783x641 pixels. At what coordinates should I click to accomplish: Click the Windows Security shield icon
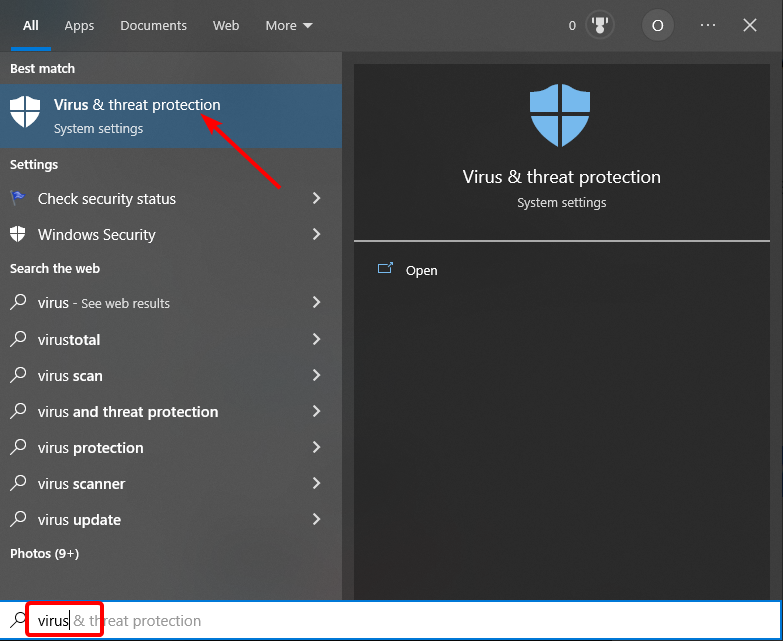[18, 234]
